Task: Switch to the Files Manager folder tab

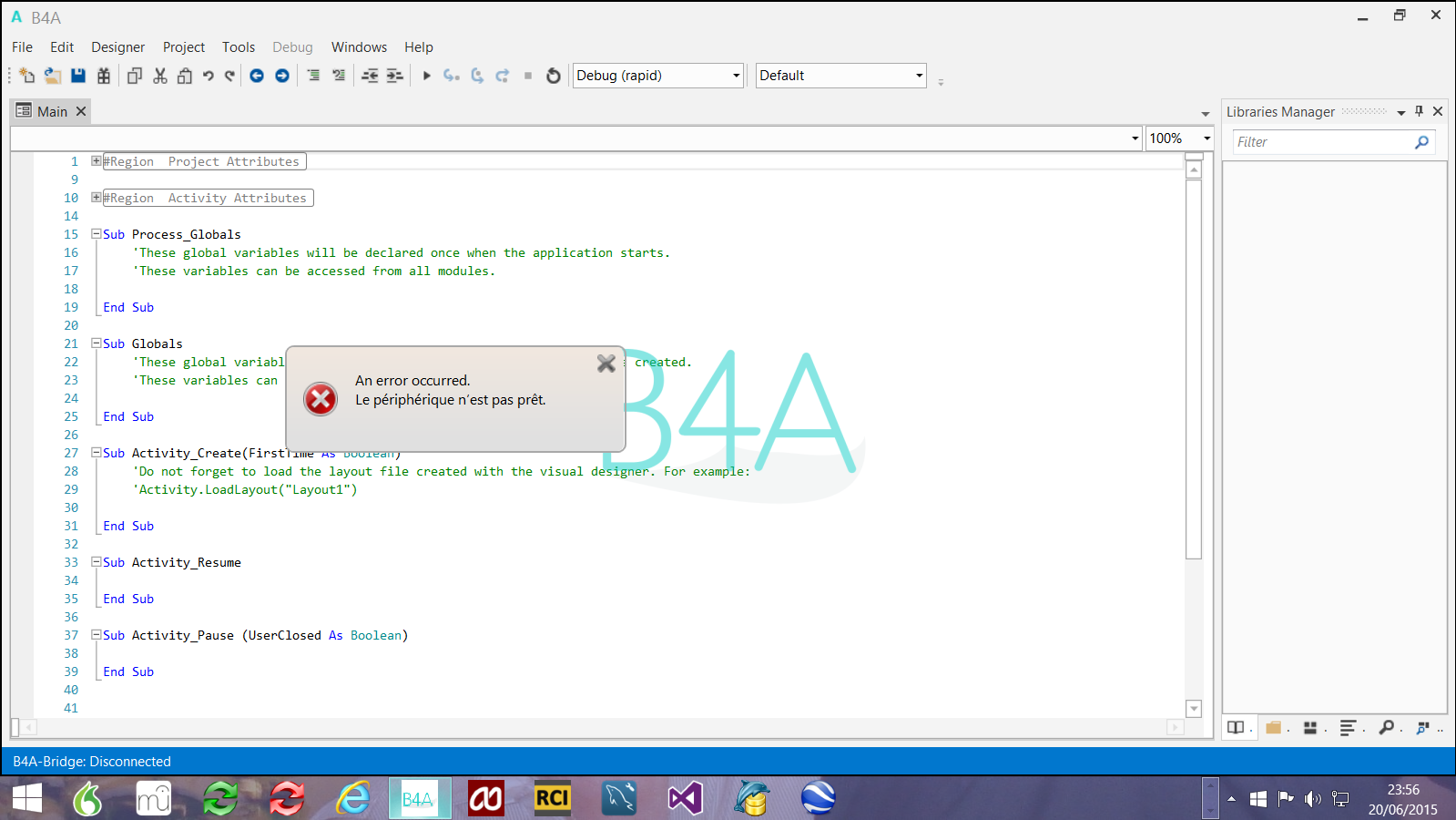Action: coord(1274,727)
